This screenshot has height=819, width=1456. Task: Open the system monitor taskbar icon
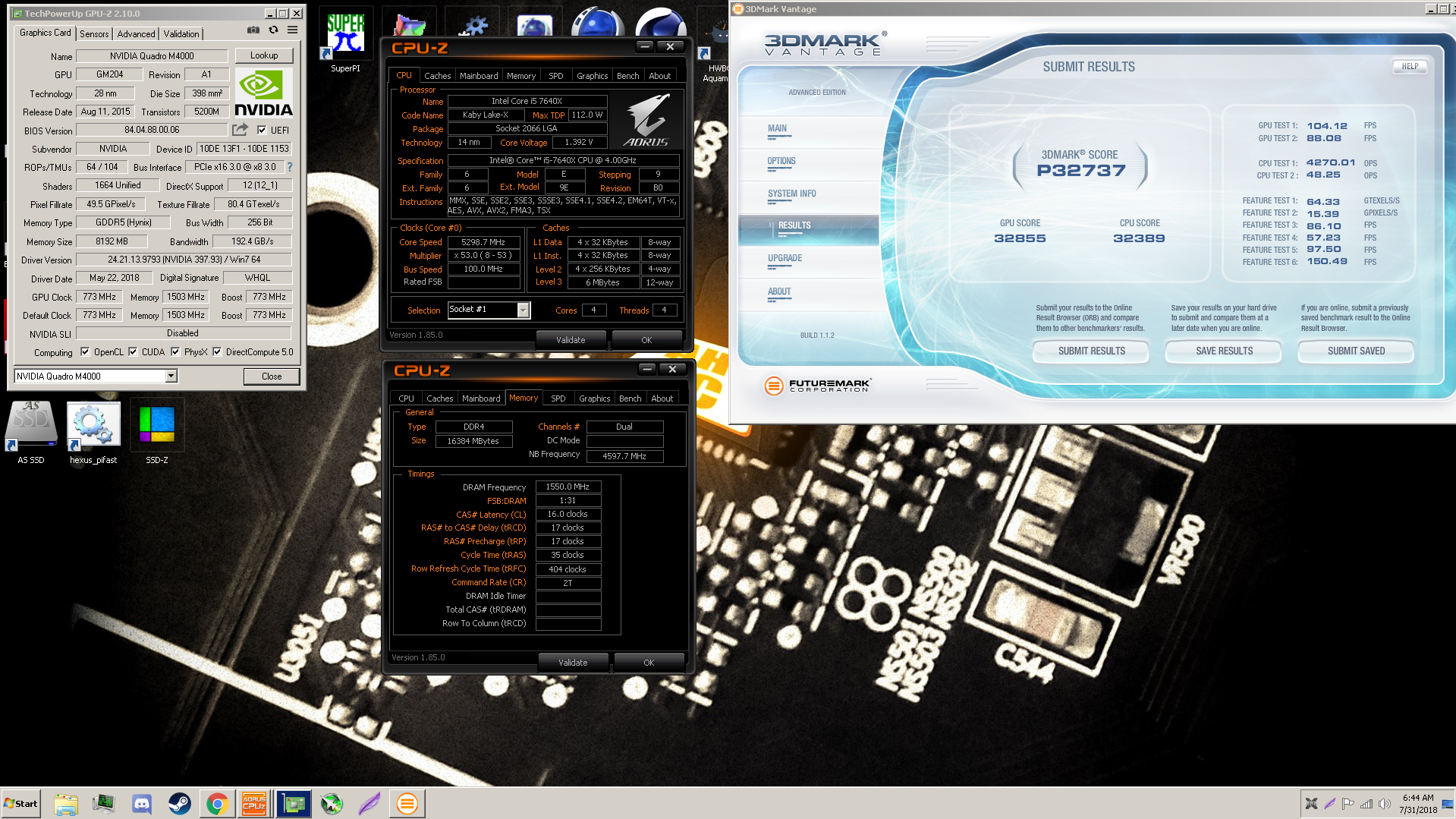(x=103, y=804)
